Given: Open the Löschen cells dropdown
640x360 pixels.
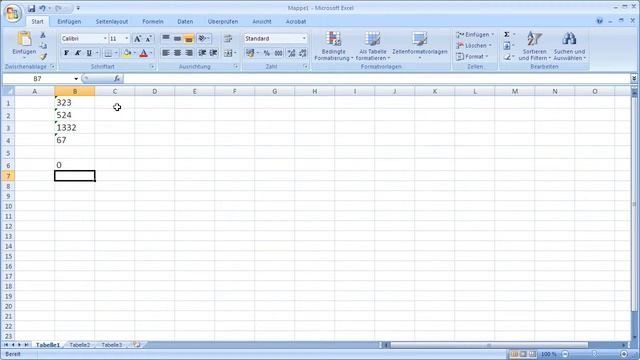Looking at the screenshot, I should point(474,46).
